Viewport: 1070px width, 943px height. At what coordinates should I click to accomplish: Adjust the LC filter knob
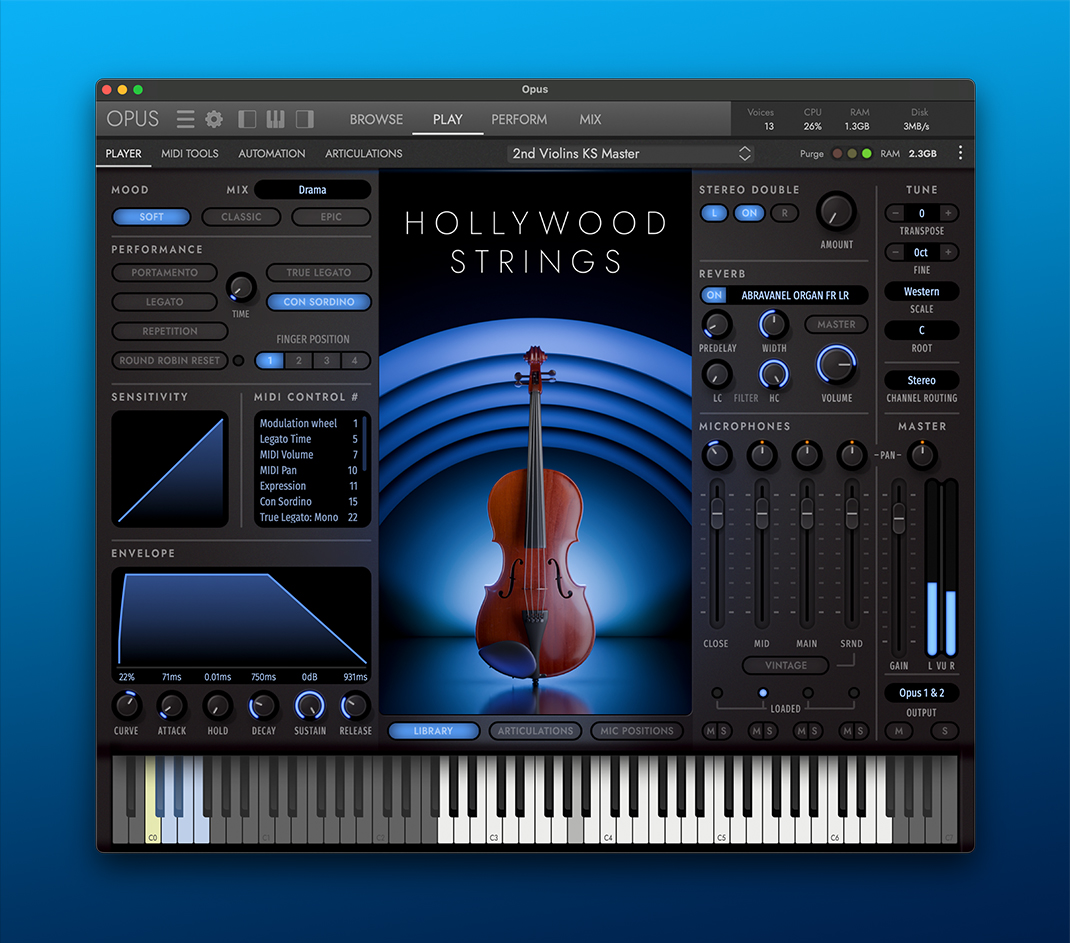point(717,374)
